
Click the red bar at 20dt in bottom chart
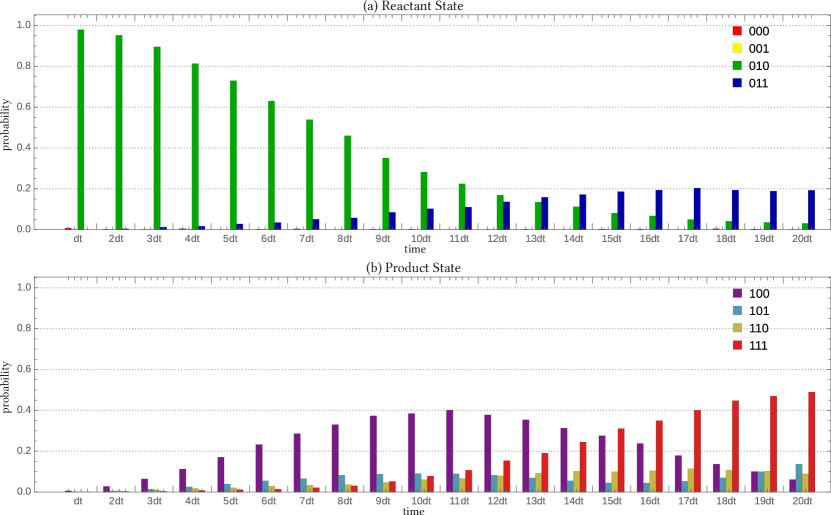pyautogui.click(x=811, y=441)
